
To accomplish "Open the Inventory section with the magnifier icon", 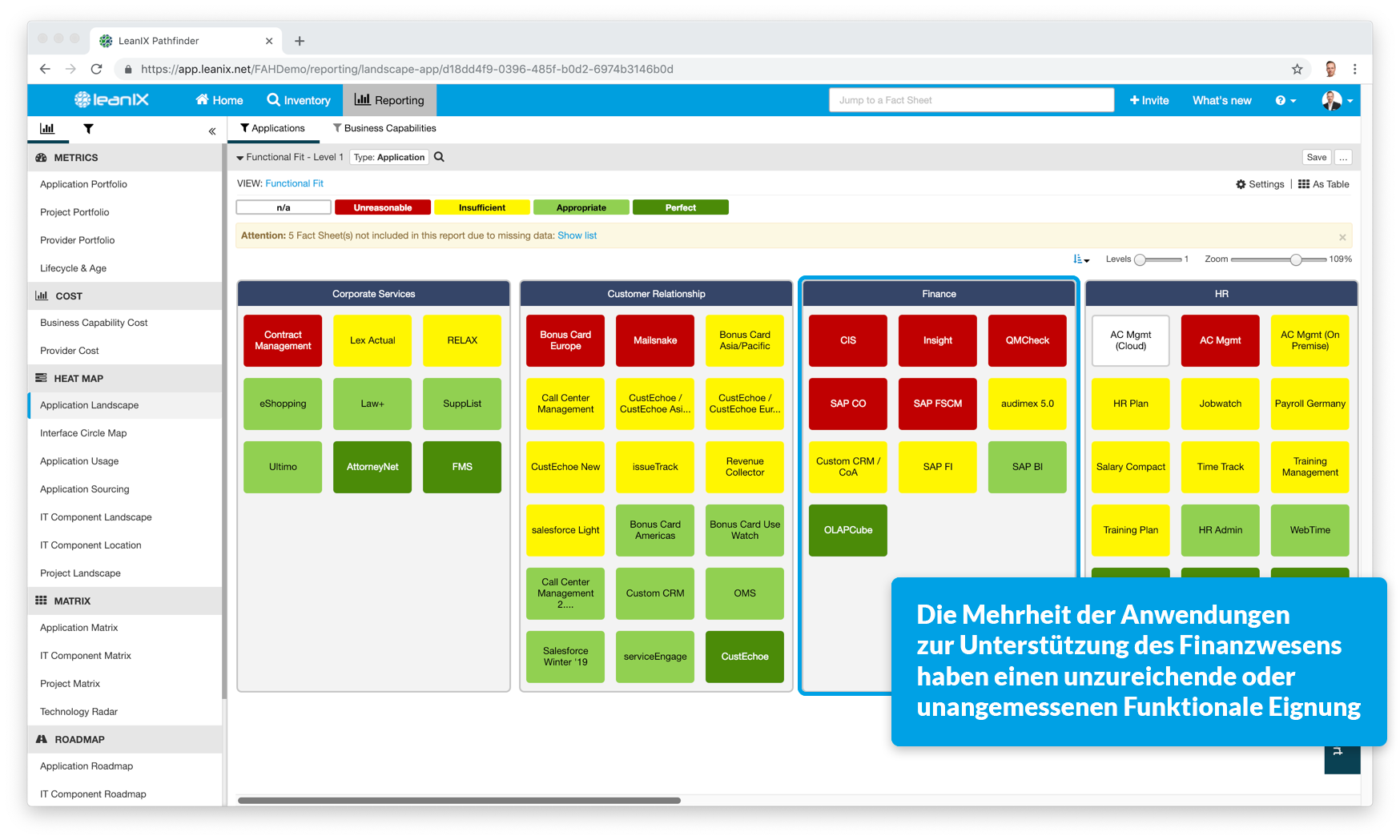I will pyautogui.click(x=272, y=100).
